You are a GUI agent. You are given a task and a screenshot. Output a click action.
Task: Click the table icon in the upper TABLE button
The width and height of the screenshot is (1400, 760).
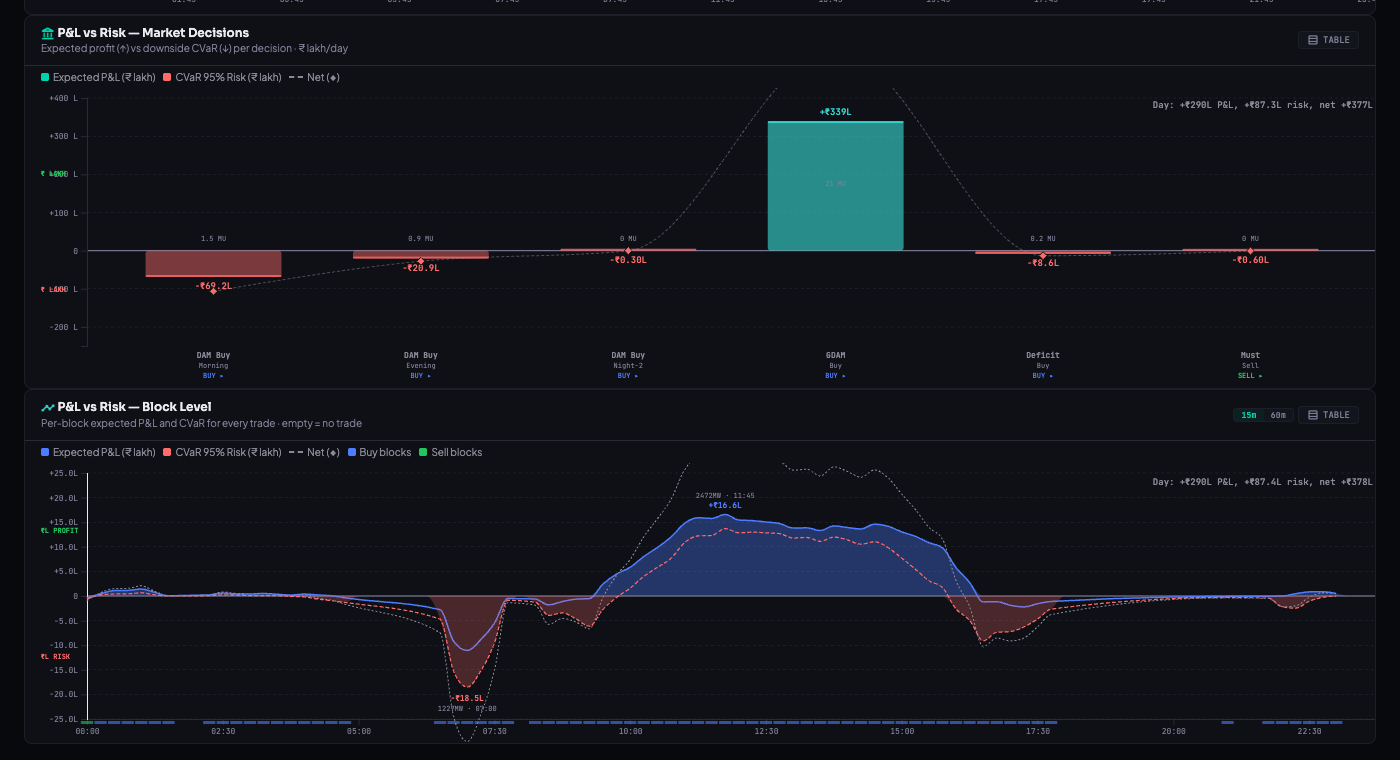1312,40
